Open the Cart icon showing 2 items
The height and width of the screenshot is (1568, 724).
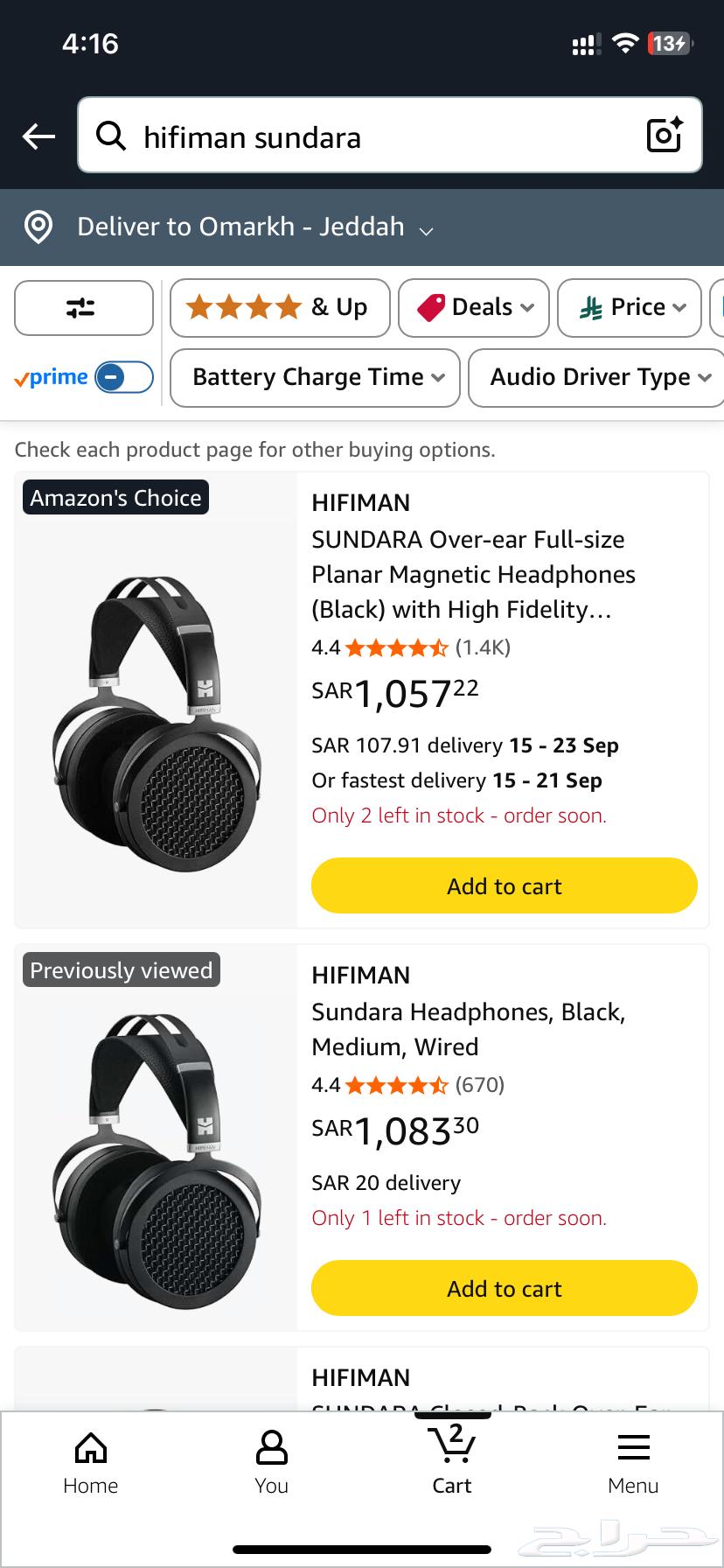(x=451, y=1459)
